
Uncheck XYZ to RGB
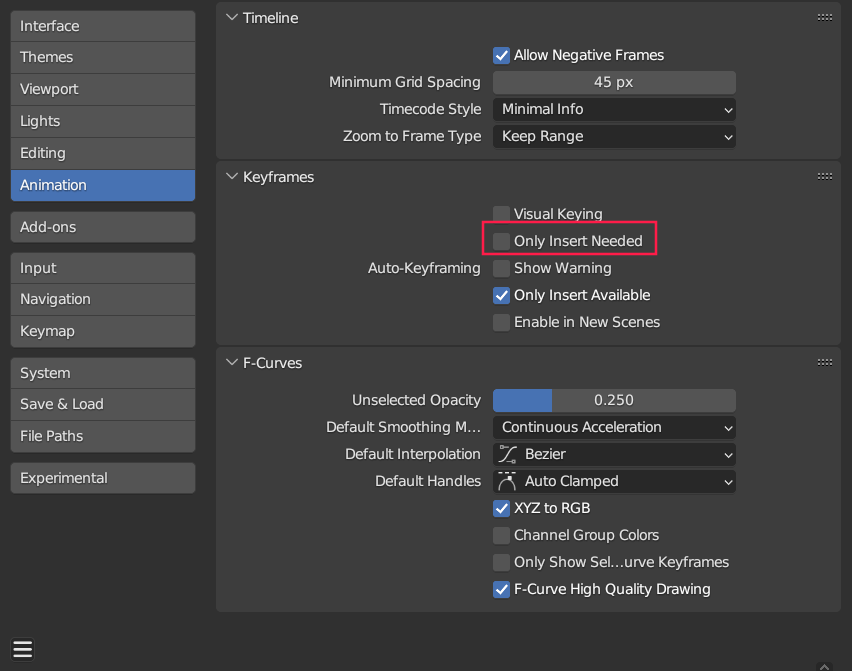pos(501,508)
